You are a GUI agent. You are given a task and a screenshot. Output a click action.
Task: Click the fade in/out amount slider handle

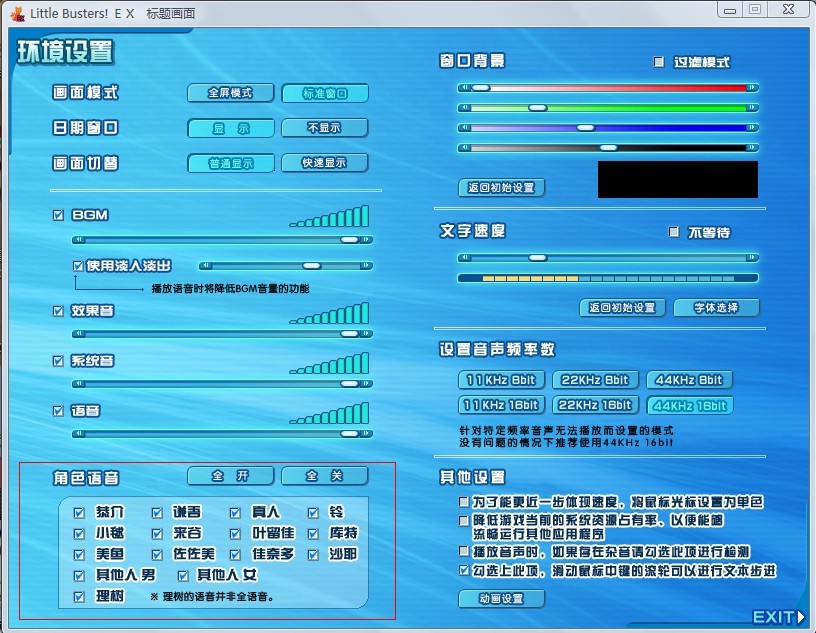(x=312, y=265)
